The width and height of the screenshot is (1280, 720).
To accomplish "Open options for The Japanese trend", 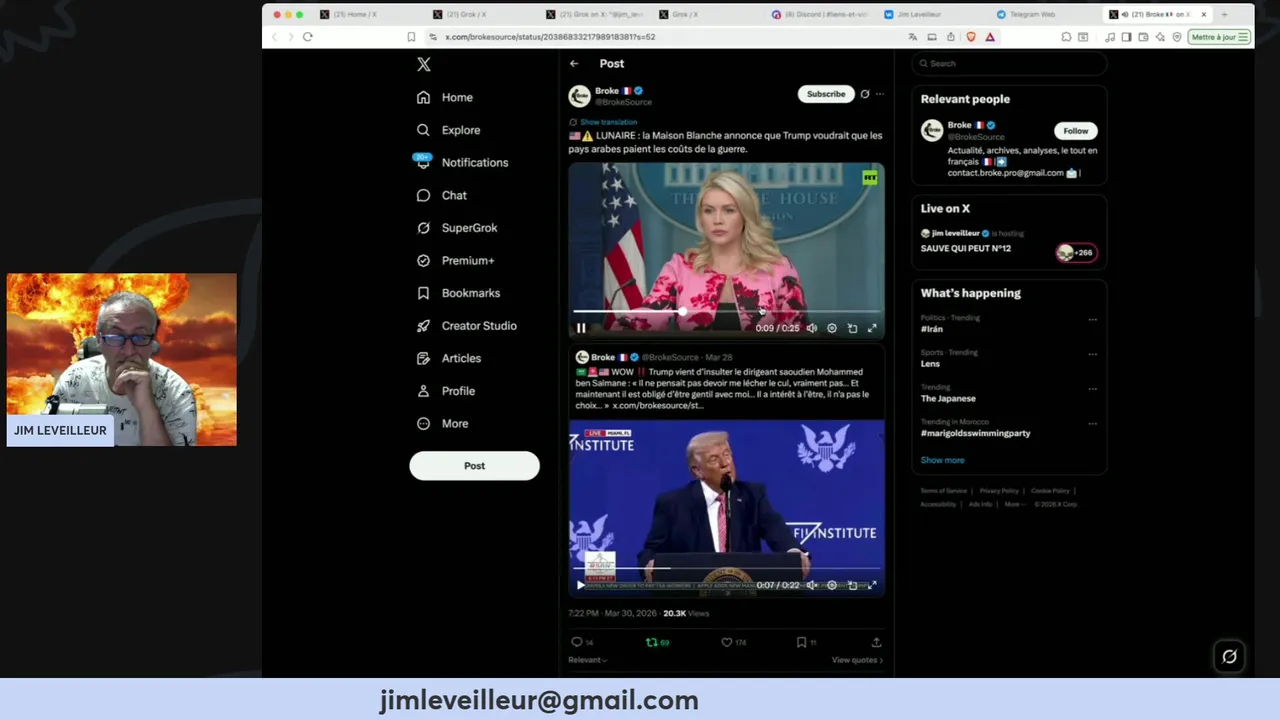I will tap(1092, 389).
